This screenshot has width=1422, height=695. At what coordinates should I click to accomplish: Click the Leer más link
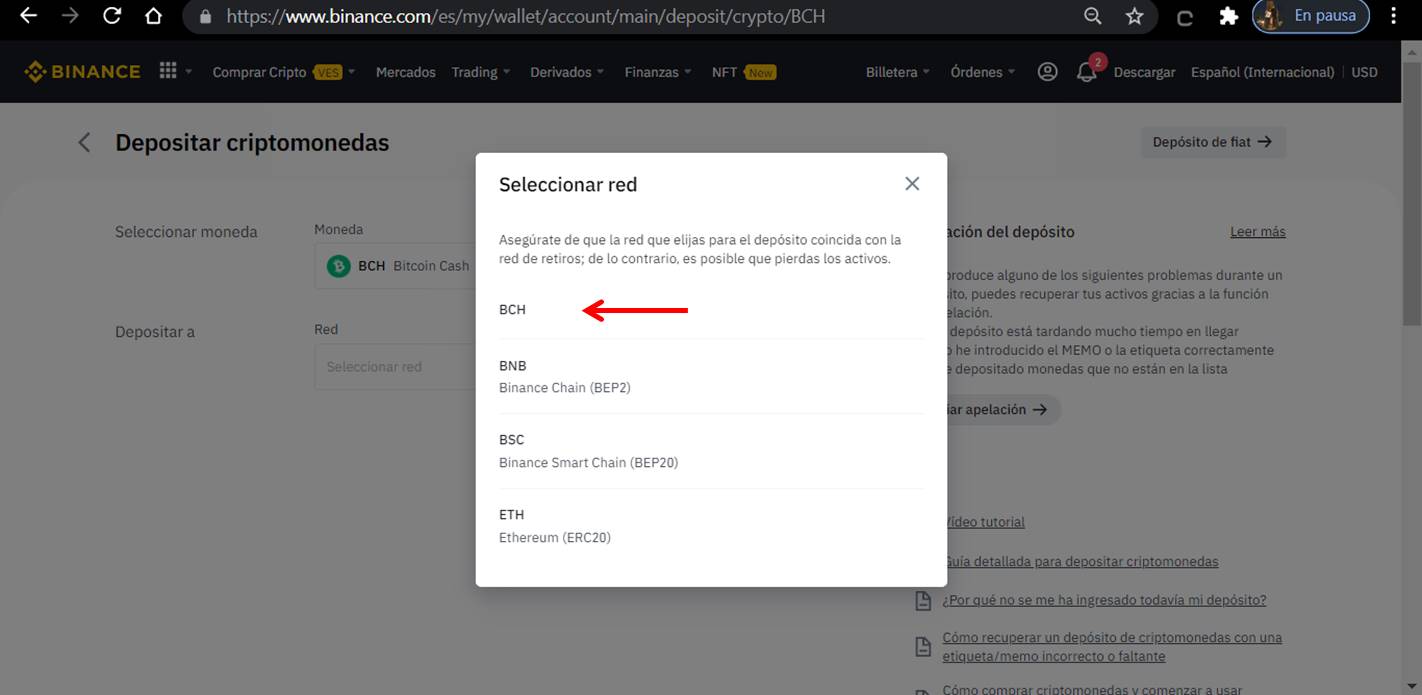(x=1258, y=231)
